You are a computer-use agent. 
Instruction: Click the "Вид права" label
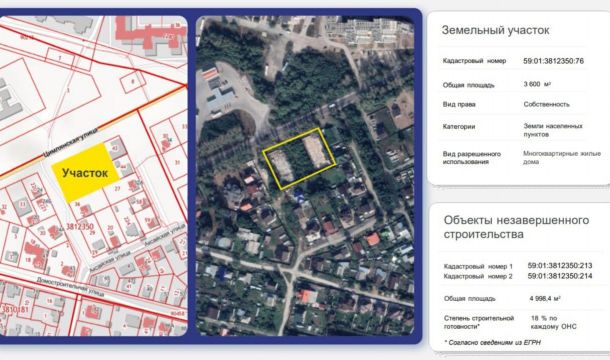[x=459, y=104]
